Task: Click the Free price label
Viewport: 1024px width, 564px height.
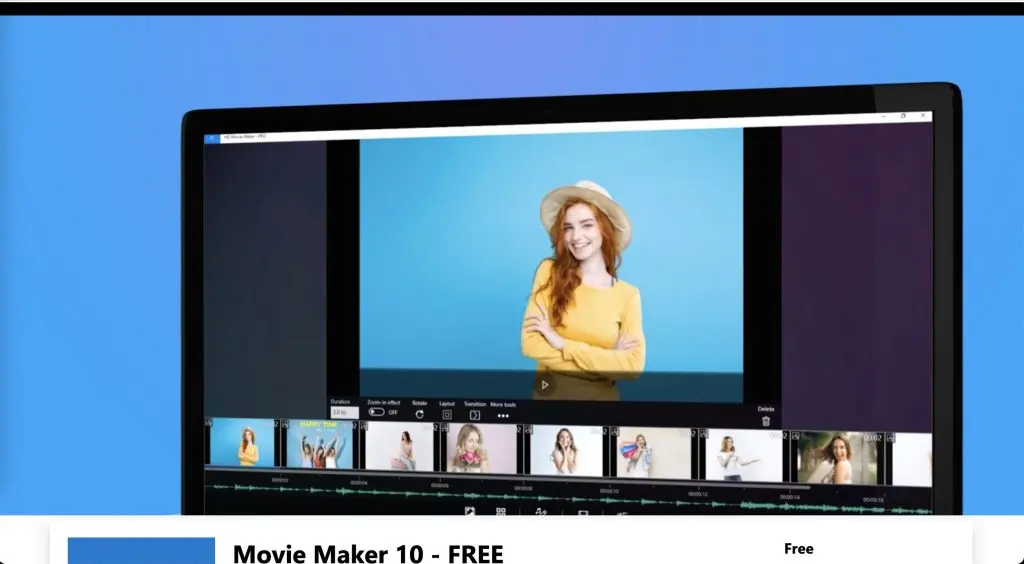Action: coord(798,549)
